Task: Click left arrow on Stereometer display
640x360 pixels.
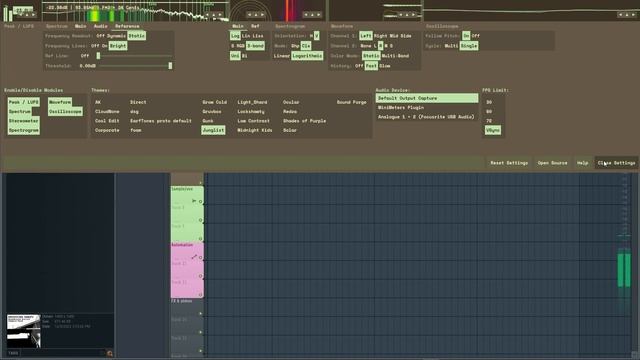Action: click(250, 15)
